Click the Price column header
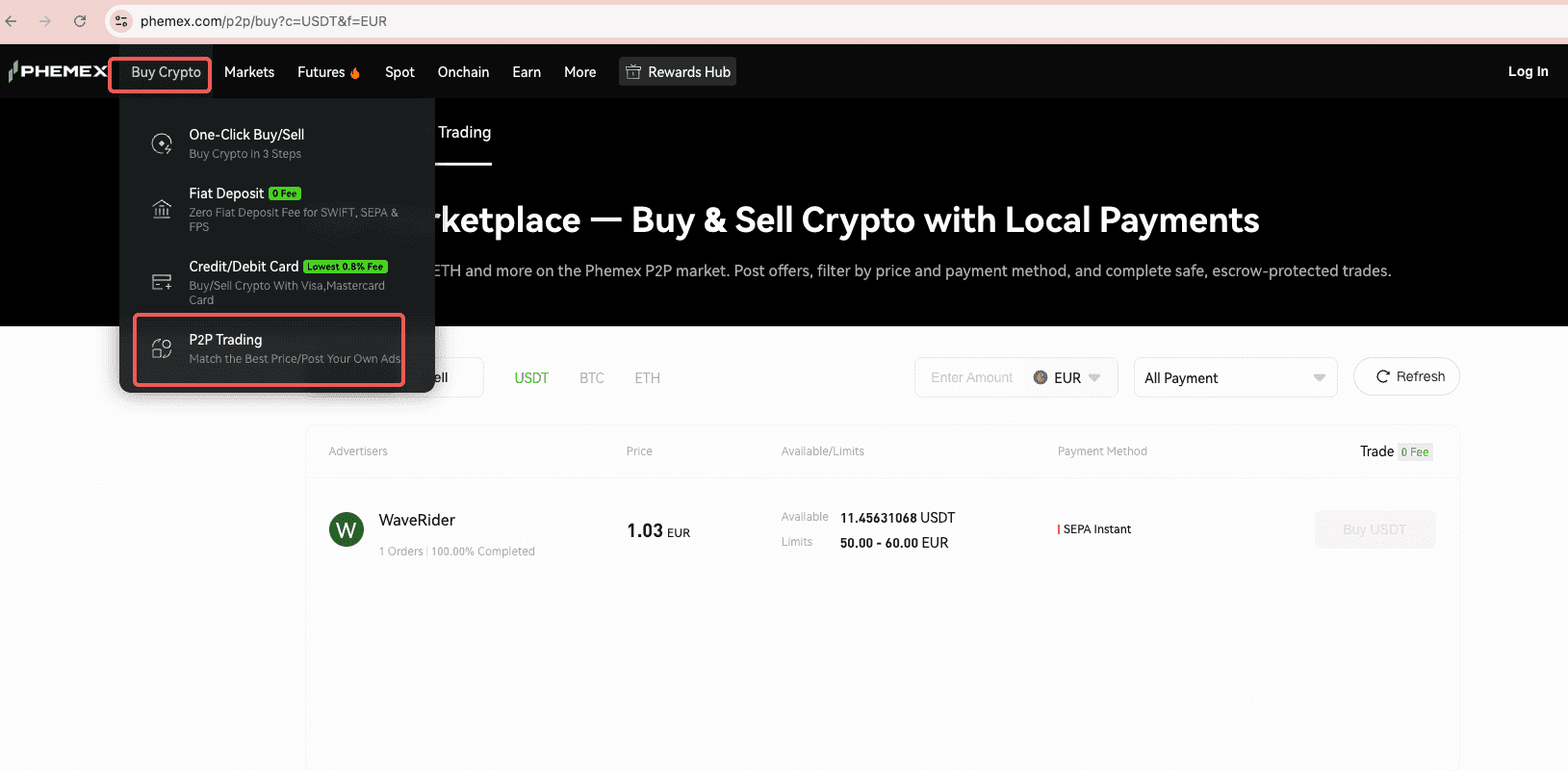 tap(639, 451)
